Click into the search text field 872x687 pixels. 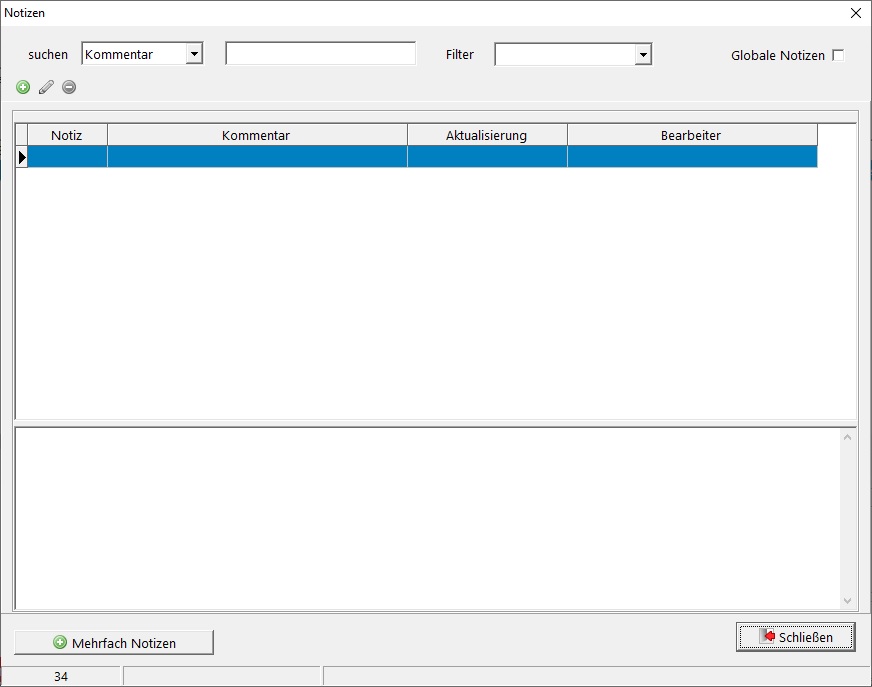pos(320,53)
